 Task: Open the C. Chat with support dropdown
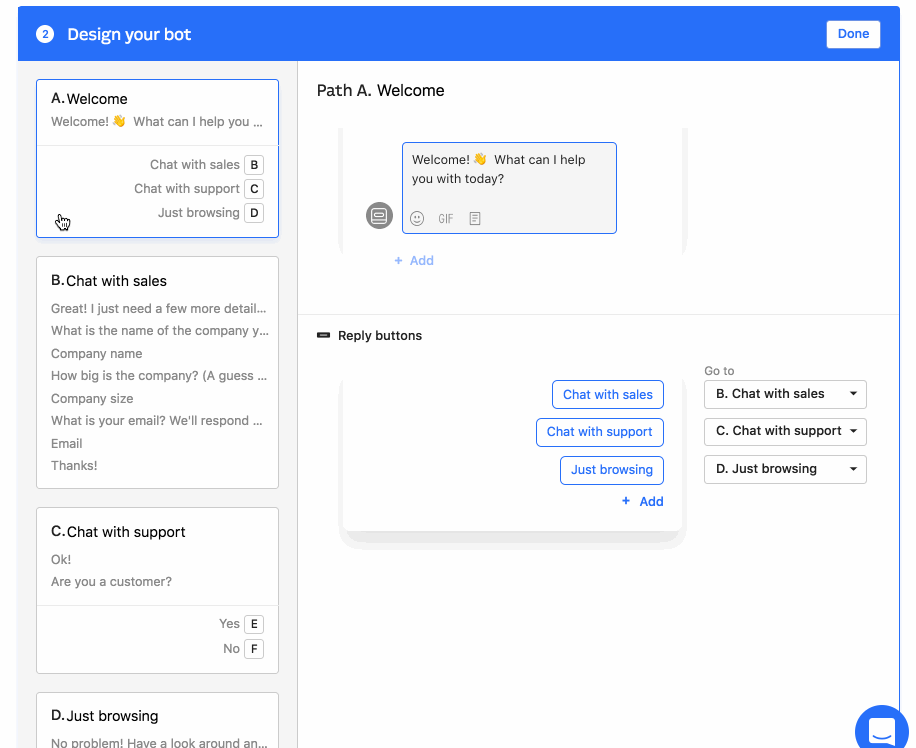click(785, 431)
